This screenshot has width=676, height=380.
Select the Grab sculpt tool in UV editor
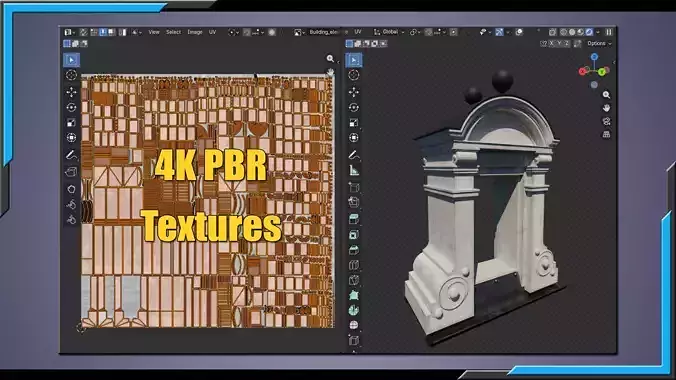click(x=71, y=189)
